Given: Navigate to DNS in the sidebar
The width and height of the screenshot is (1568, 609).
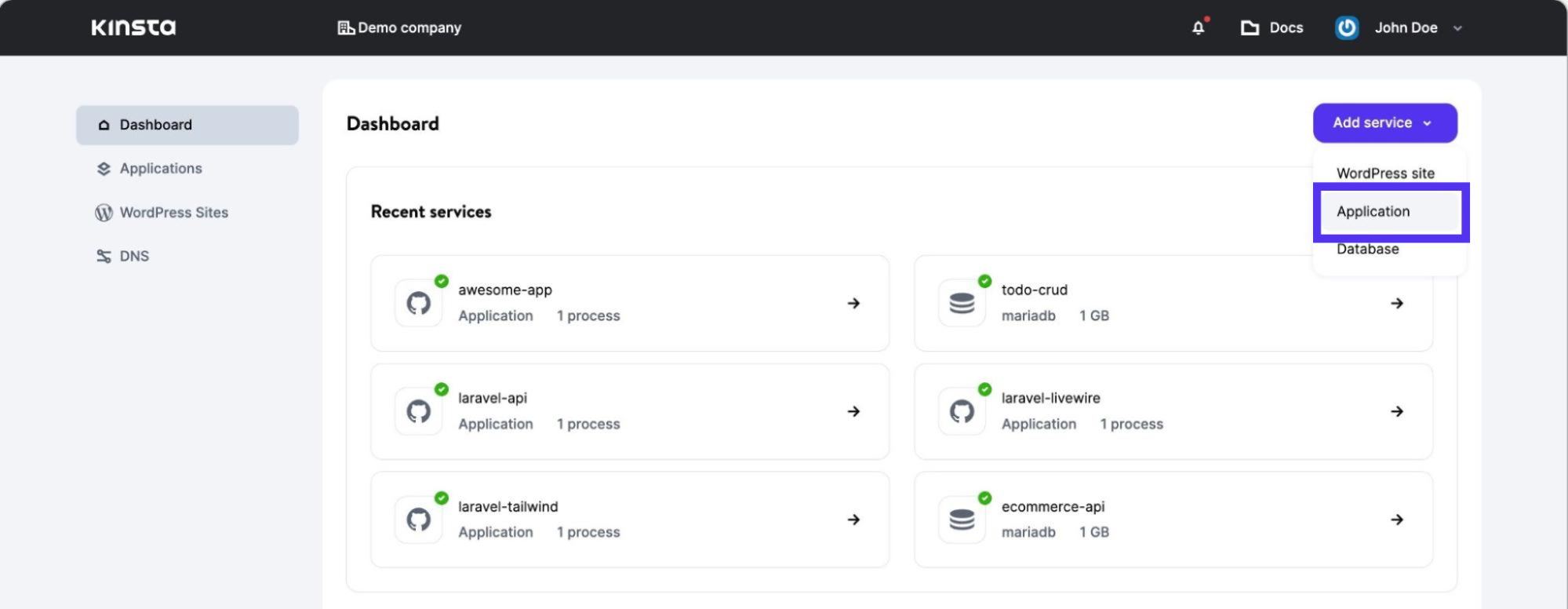Looking at the screenshot, I should point(133,257).
